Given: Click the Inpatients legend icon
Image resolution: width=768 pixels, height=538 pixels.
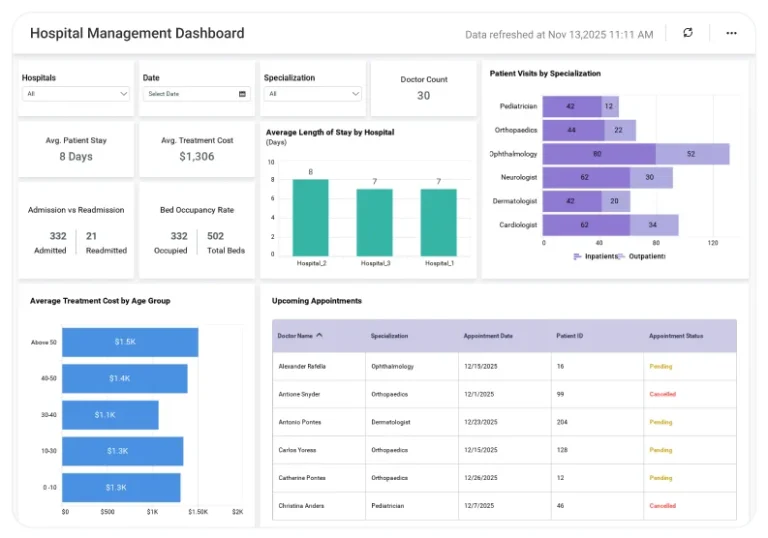Looking at the screenshot, I should (x=578, y=257).
